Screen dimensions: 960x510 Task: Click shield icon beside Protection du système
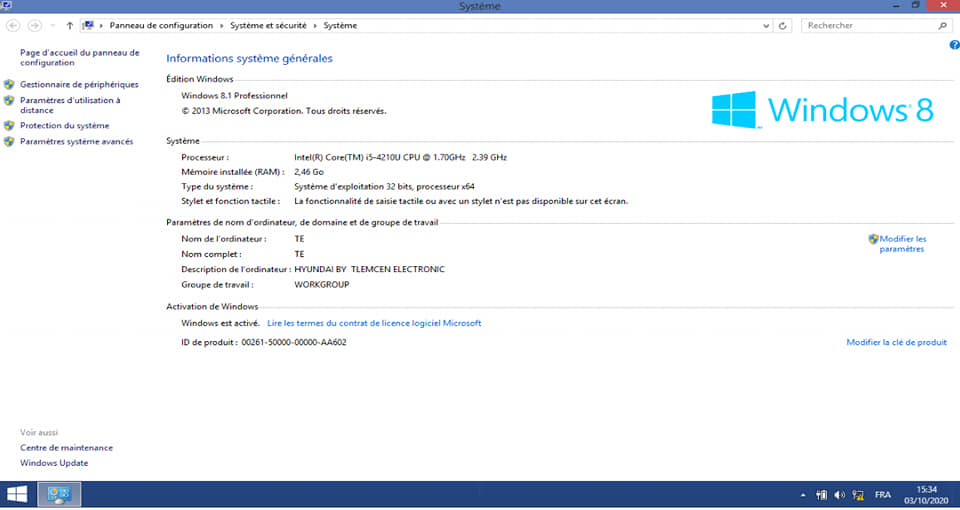9,126
